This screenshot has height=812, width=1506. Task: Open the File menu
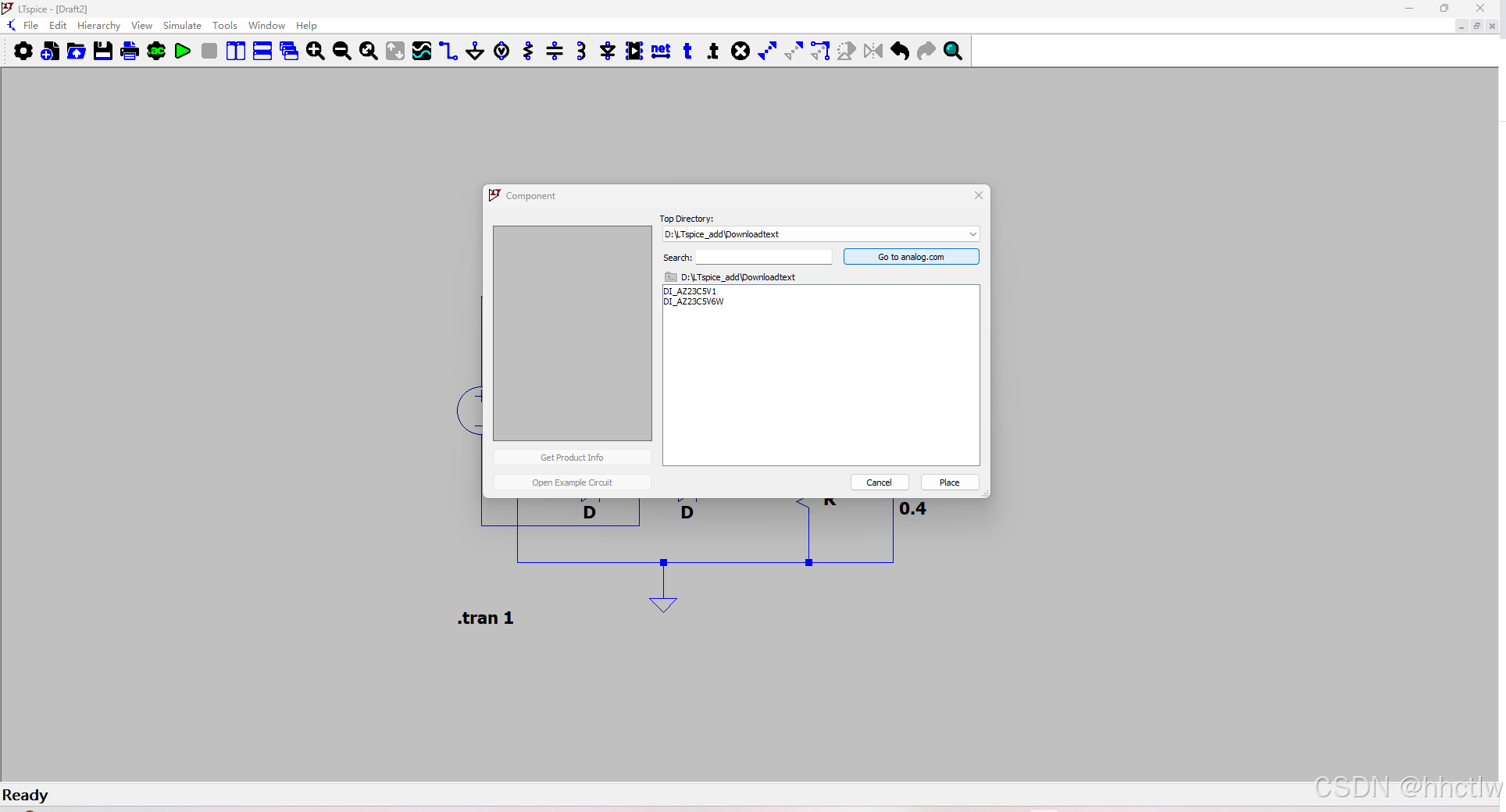30,26
